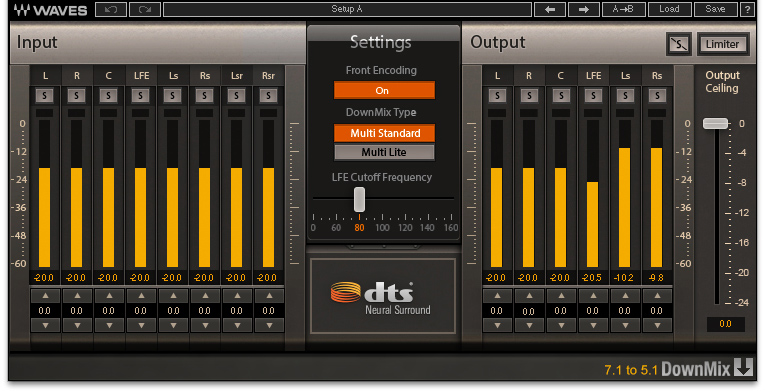Click output Rs peak readout -9.8

pos(657,278)
